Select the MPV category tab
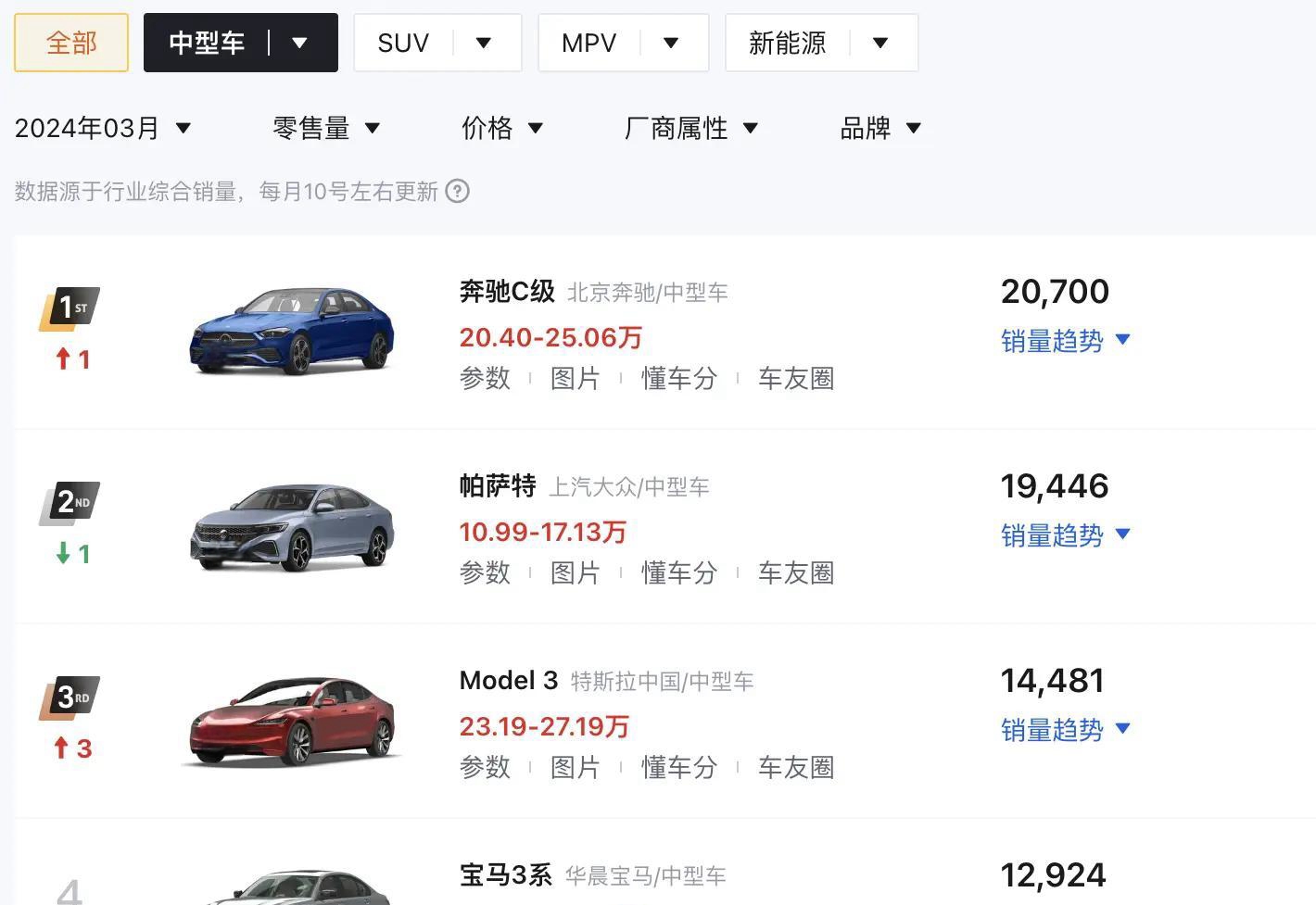The height and width of the screenshot is (905, 1316). coord(588,43)
